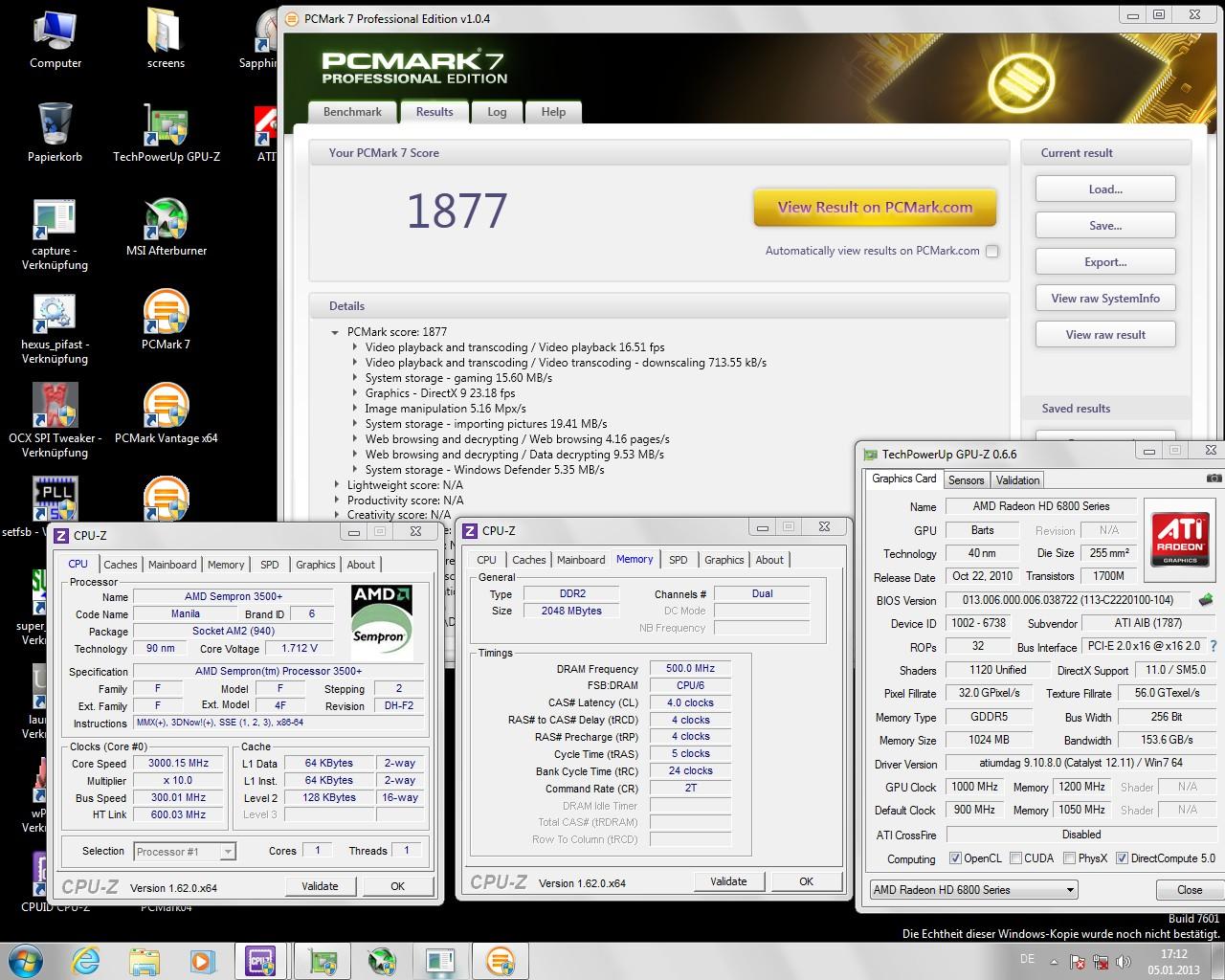Image resolution: width=1225 pixels, height=980 pixels.
Task: Launch TechPowerUp GPU-Z from the desktop
Action: (166, 133)
